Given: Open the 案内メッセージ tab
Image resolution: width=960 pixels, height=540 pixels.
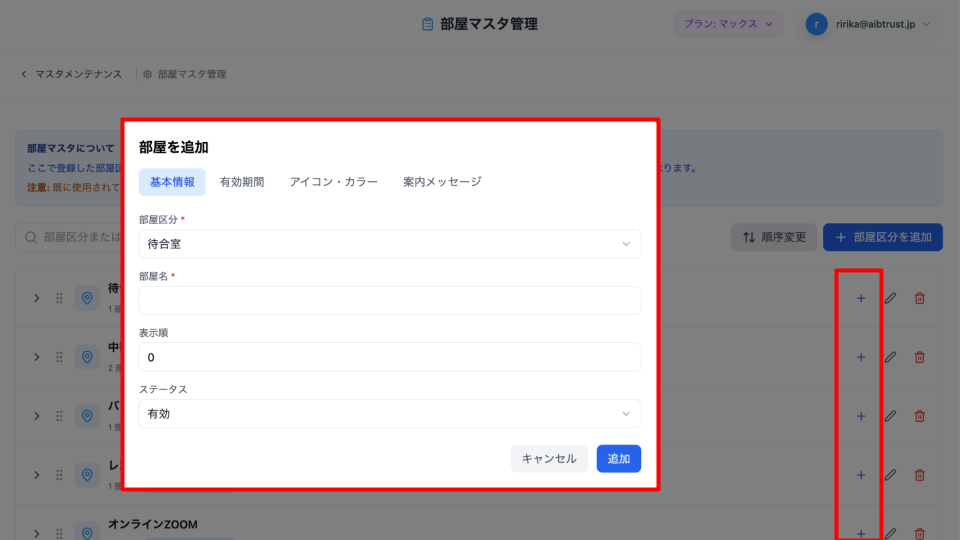Looking at the screenshot, I should click(442, 182).
